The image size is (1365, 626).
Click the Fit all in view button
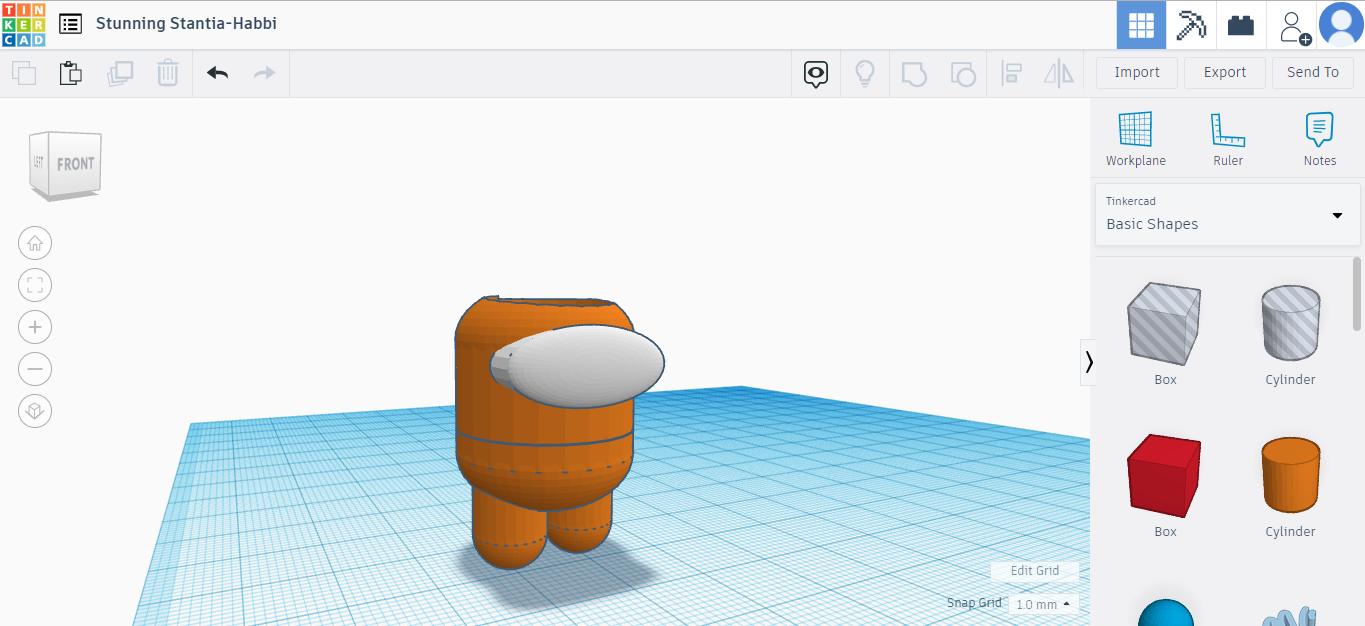tap(35, 285)
